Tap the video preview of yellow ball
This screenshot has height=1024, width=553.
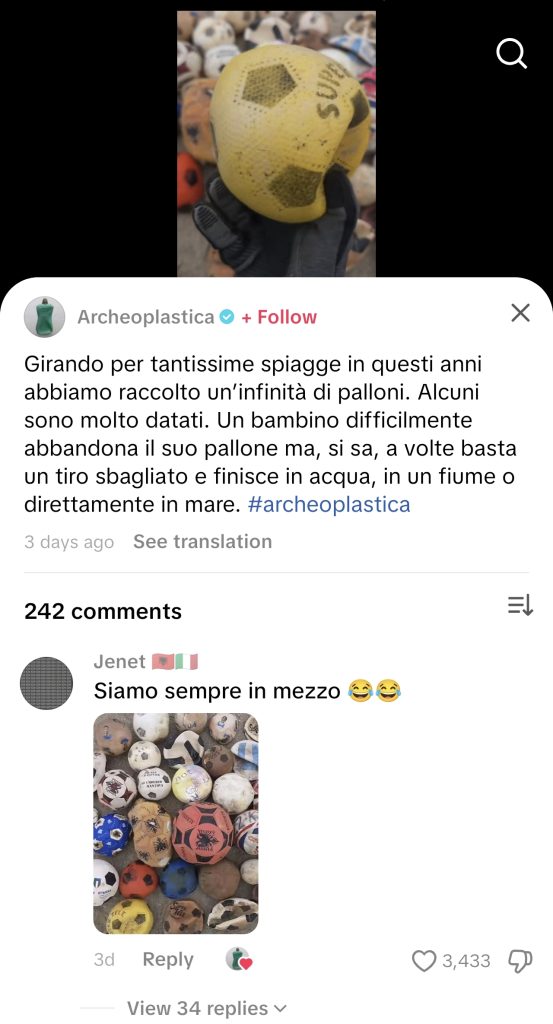[x=276, y=144]
